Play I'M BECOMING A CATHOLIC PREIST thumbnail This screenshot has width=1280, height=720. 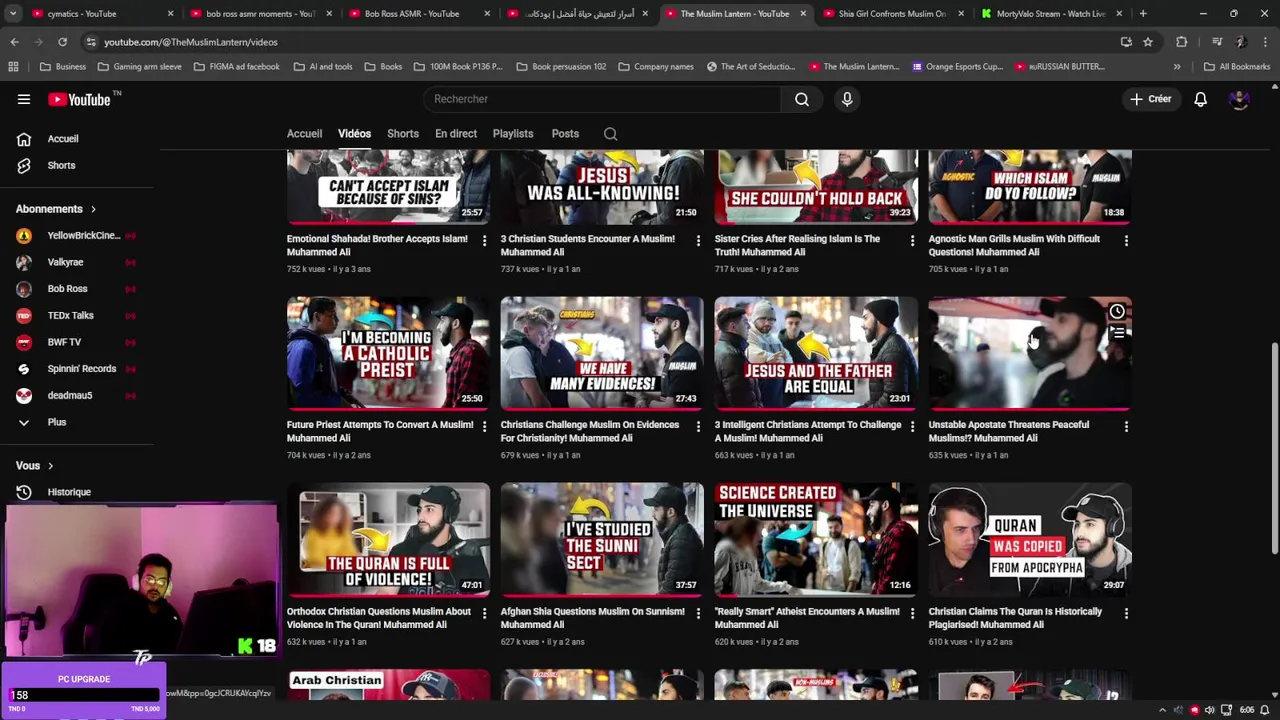388,352
